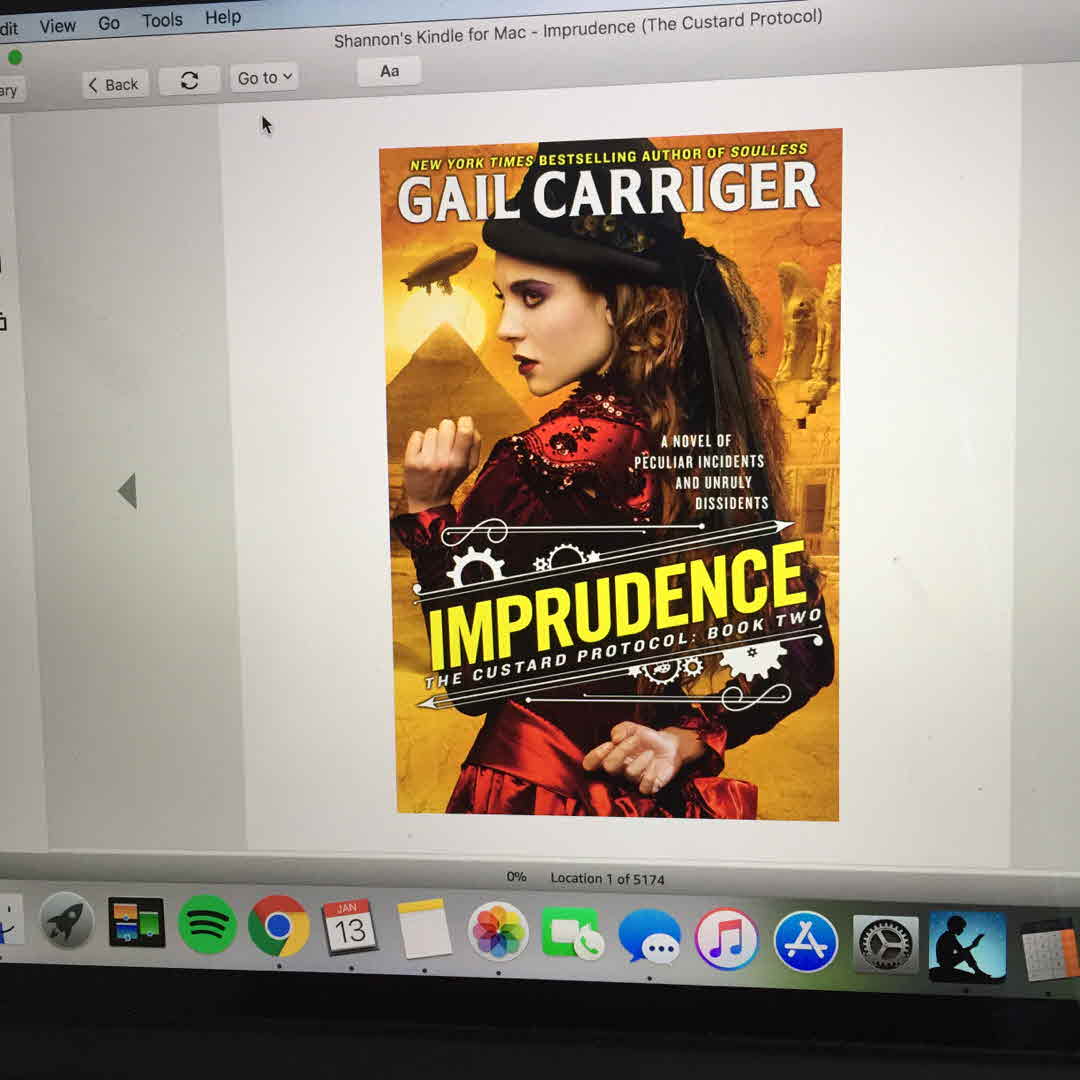Viewport: 1080px width, 1080px height.
Task: Launch Google Chrome from the dock
Action: click(x=279, y=926)
